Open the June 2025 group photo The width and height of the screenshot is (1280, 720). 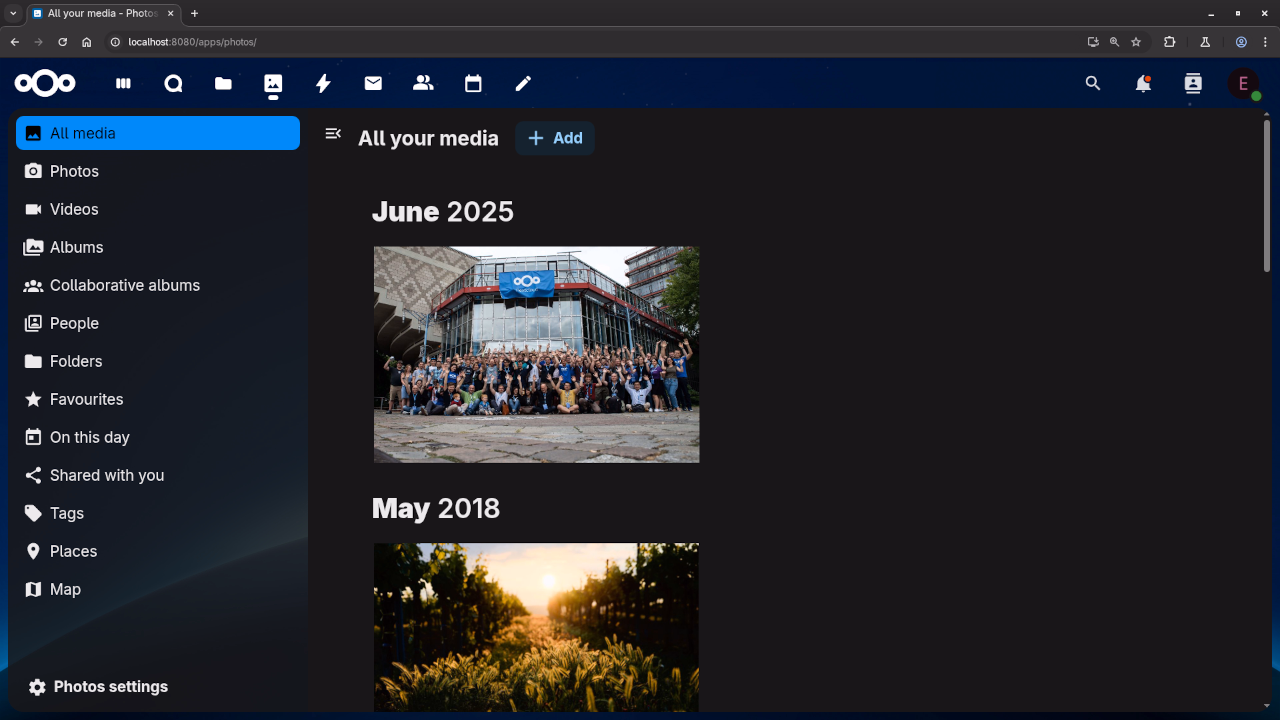click(536, 354)
